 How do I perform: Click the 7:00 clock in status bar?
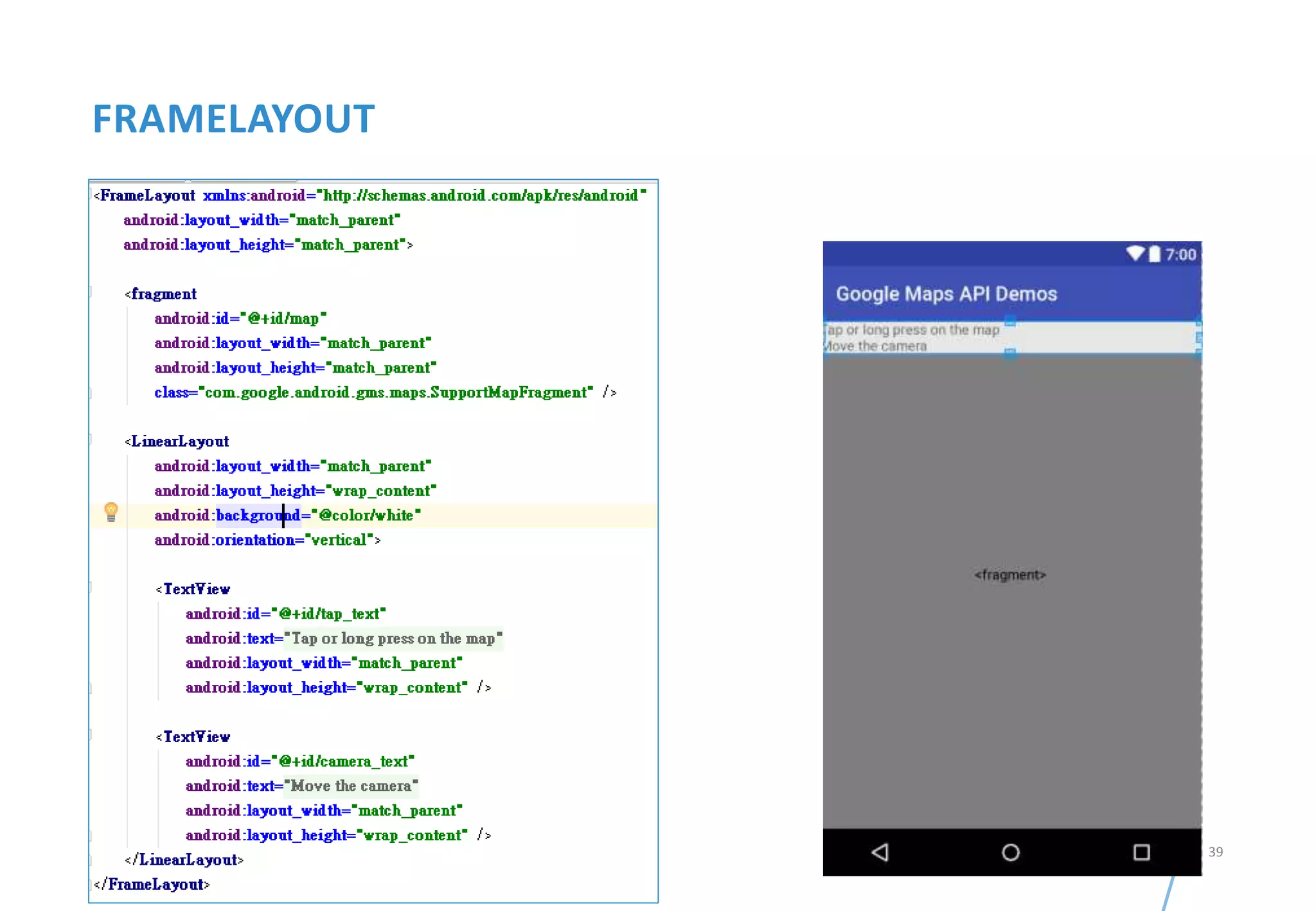pyautogui.click(x=1180, y=255)
